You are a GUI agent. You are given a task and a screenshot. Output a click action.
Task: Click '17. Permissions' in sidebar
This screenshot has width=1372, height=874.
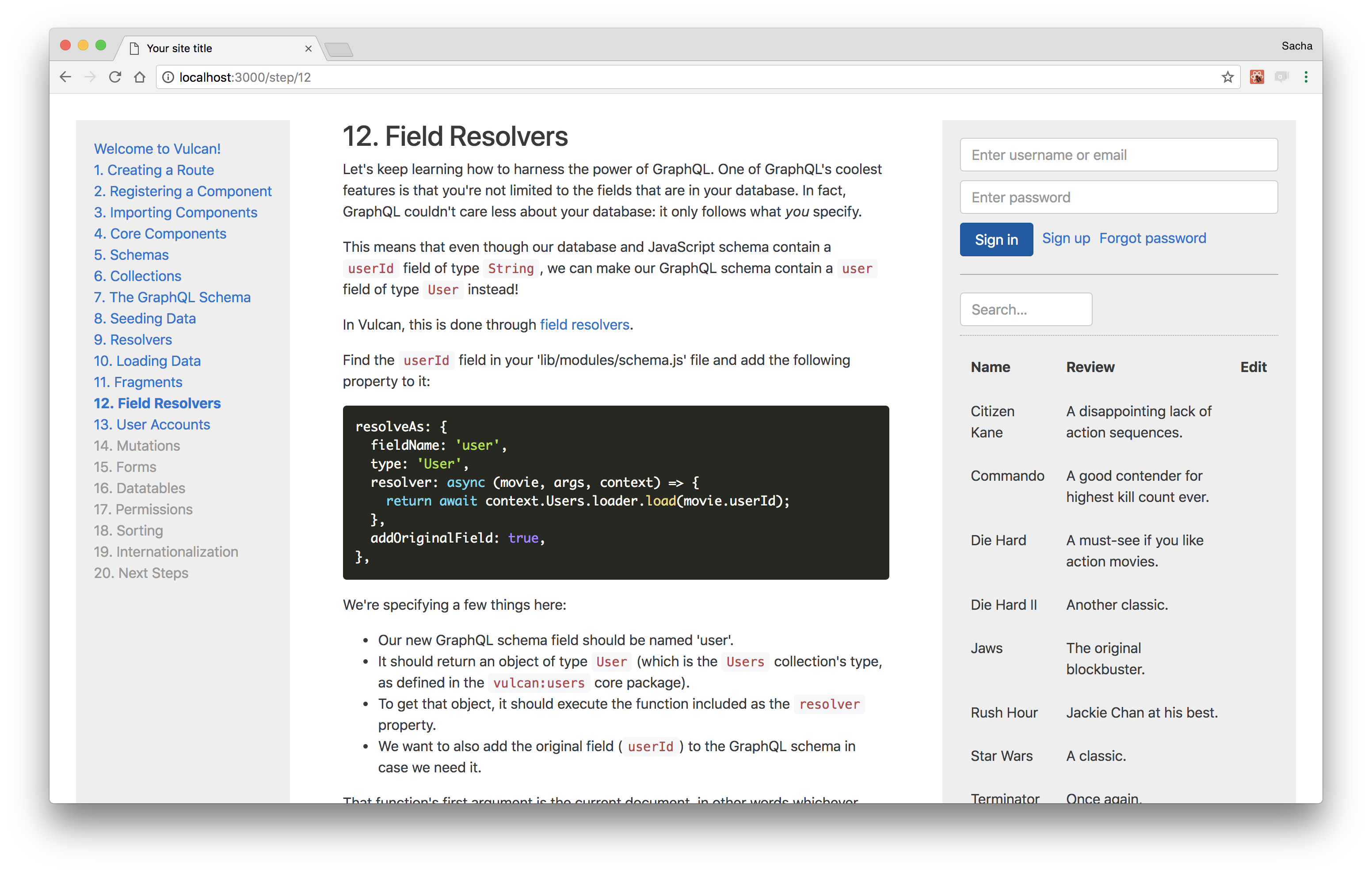point(143,509)
